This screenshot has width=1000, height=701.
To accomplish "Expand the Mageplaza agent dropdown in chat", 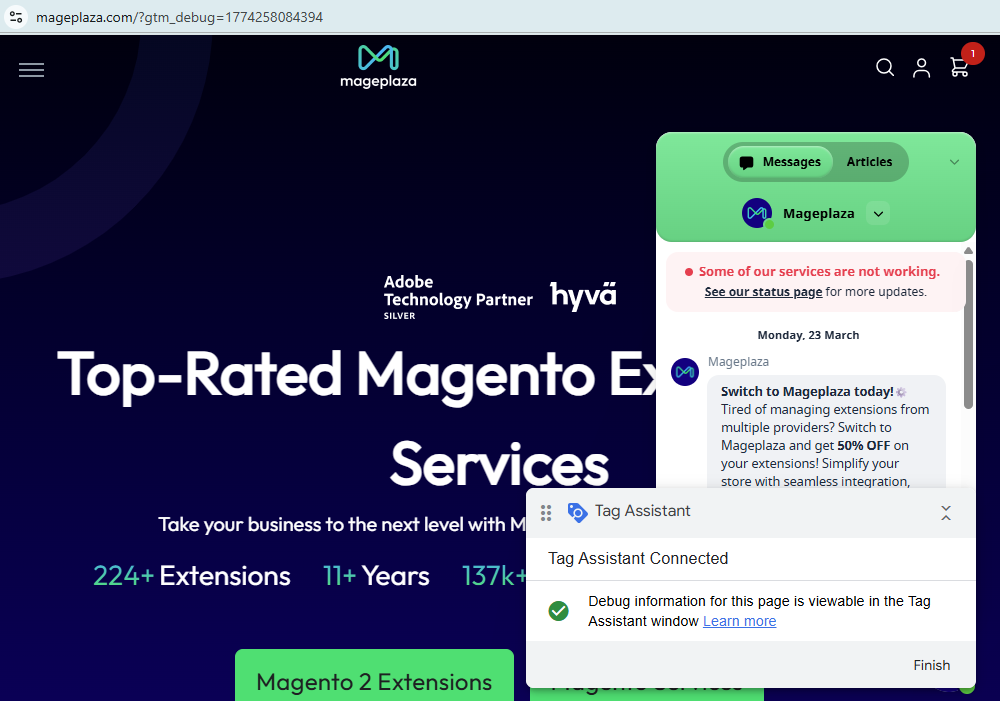I will point(877,213).
